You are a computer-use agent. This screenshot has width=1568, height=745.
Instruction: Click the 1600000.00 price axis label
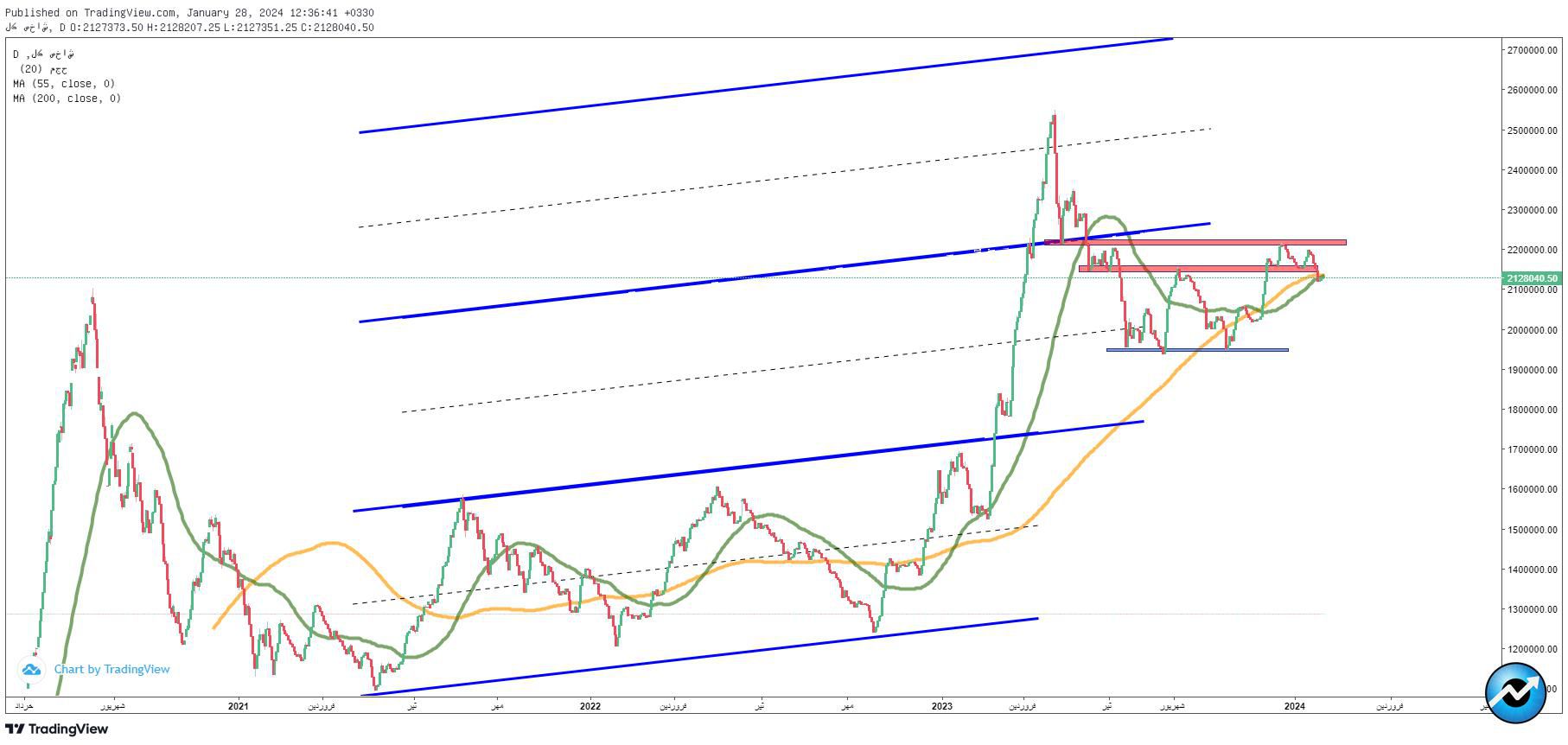click(x=1532, y=489)
